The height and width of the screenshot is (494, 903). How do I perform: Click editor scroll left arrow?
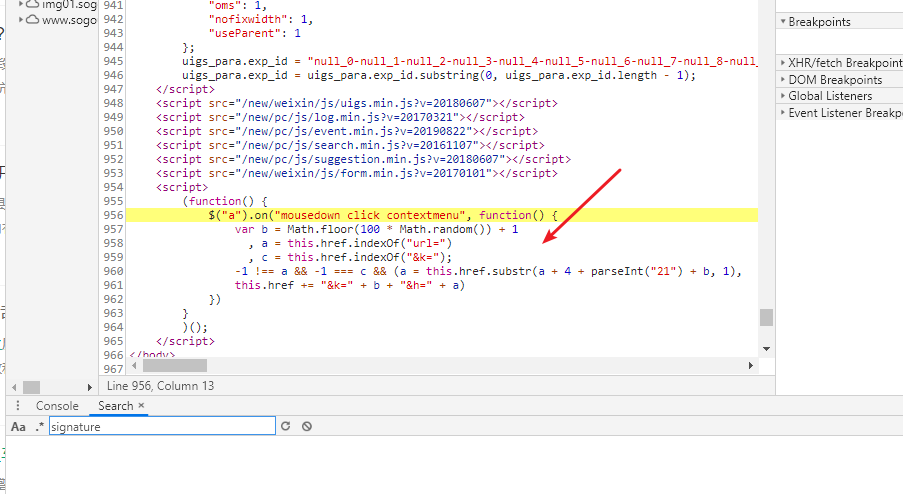pyautogui.click(x=134, y=366)
